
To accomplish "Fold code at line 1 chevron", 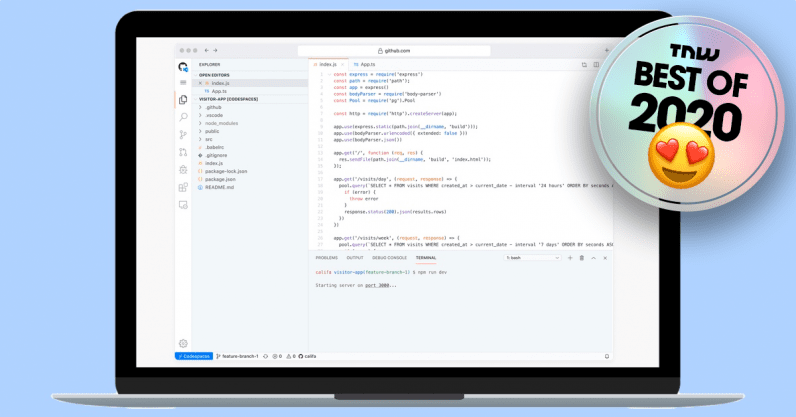I will [329, 74].
